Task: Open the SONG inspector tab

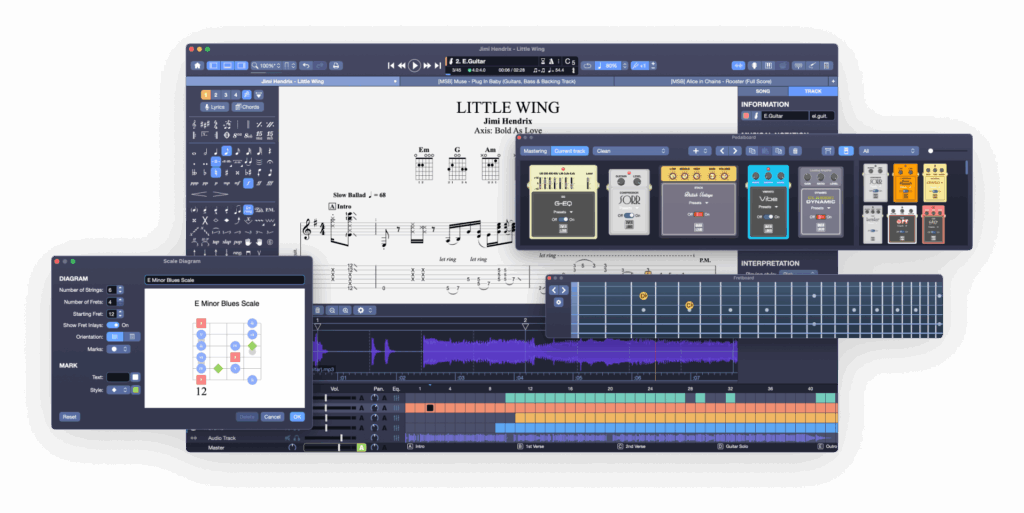Action: [x=763, y=91]
